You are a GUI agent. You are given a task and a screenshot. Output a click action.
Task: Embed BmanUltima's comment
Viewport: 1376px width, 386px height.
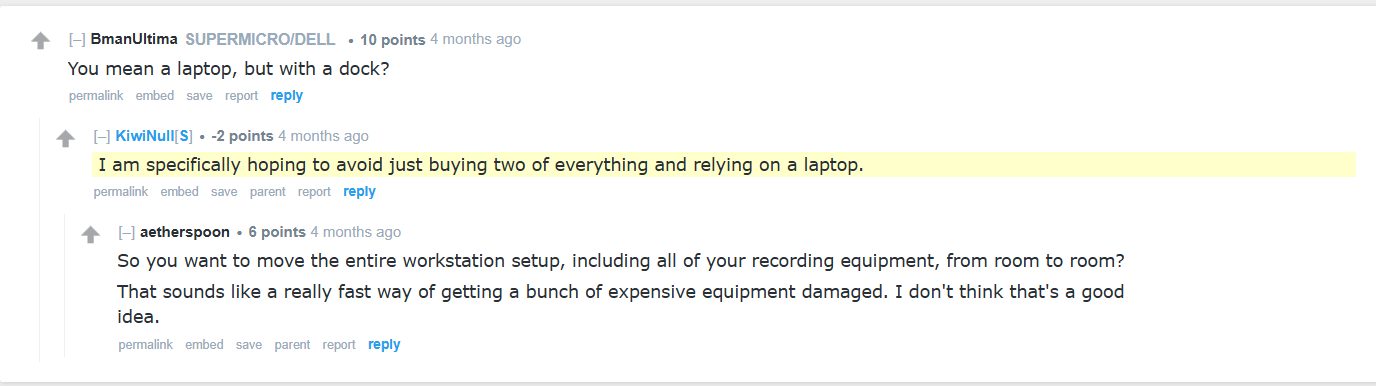155,96
